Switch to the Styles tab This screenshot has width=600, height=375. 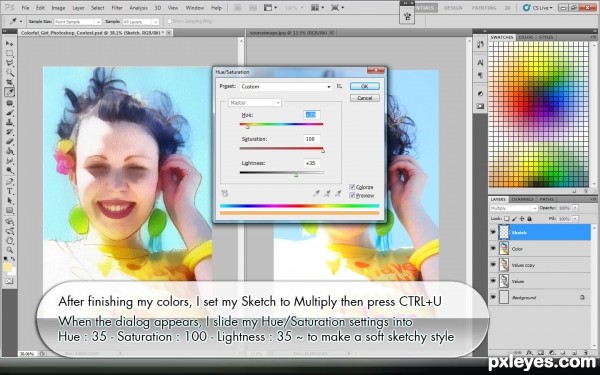click(x=546, y=37)
